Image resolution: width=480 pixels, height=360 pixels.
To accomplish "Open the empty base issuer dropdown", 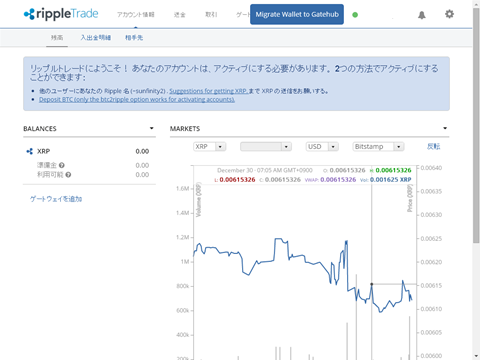I will [266, 147].
